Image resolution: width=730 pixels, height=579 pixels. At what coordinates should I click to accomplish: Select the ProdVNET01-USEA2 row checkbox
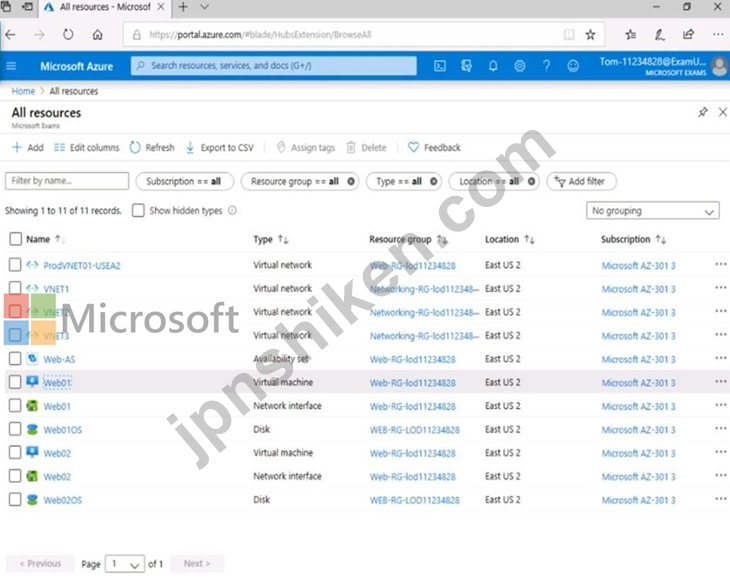tap(15, 265)
